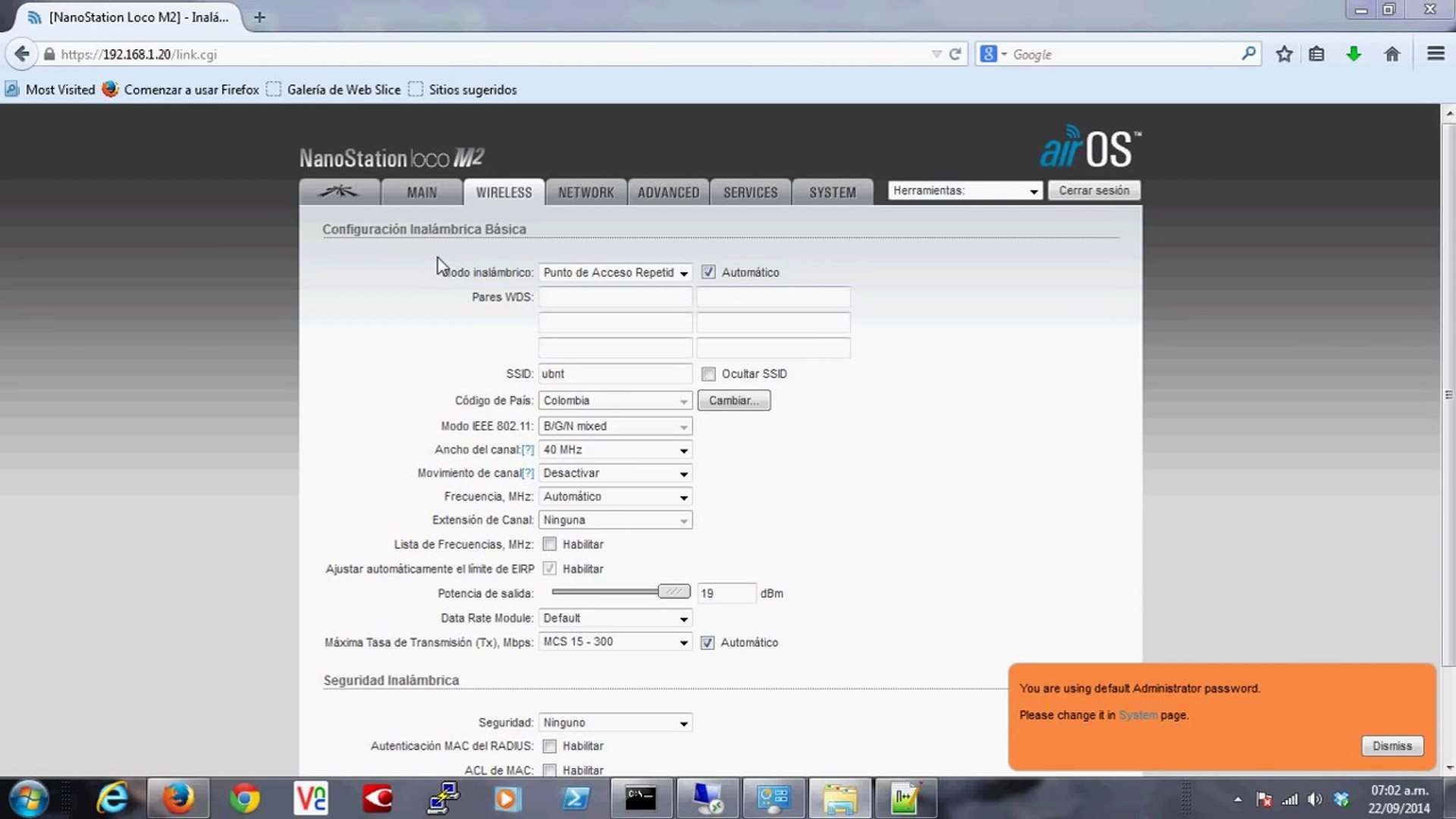Click the Potencia de salida slider handle
1456x819 pixels.
pos(673,591)
